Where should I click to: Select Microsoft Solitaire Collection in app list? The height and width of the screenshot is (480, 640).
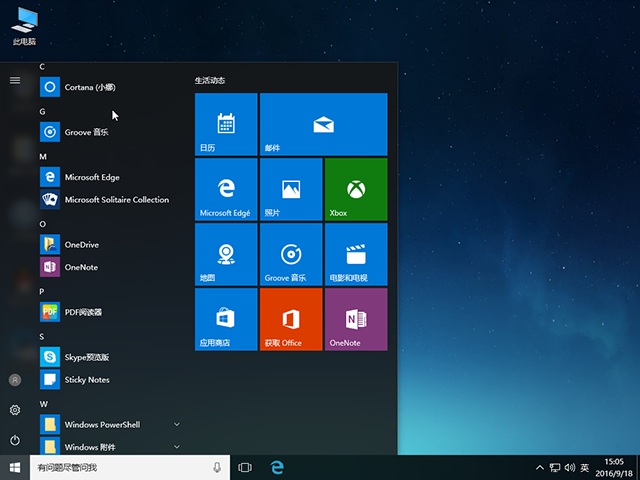point(116,200)
